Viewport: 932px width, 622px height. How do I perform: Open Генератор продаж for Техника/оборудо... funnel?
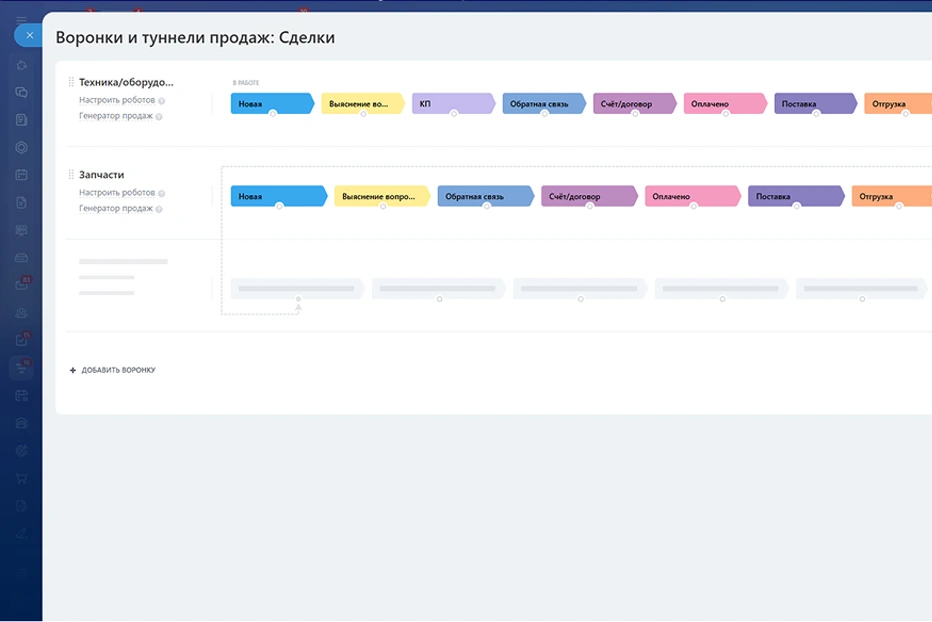tap(115, 116)
